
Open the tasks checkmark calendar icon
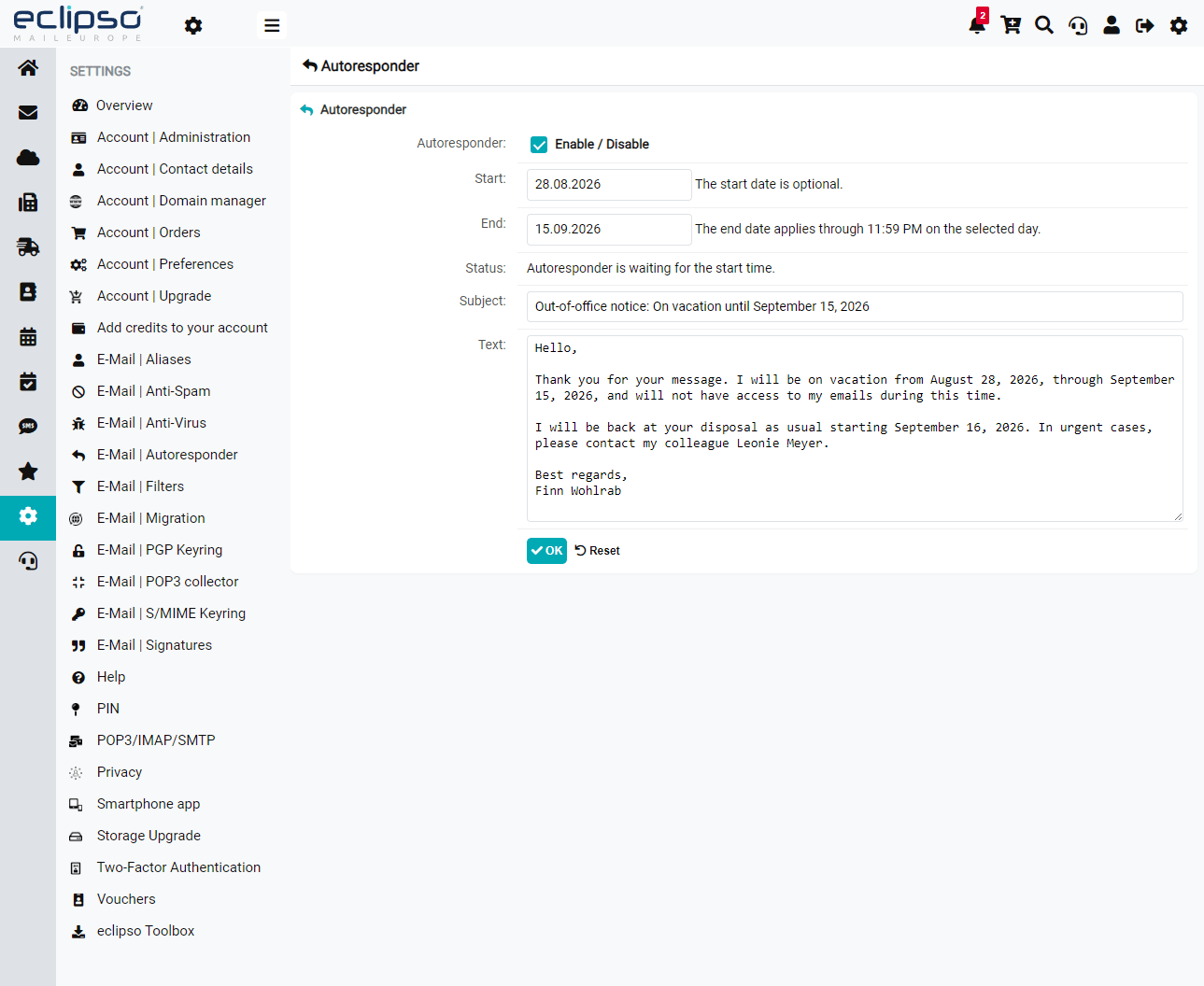coord(28,382)
